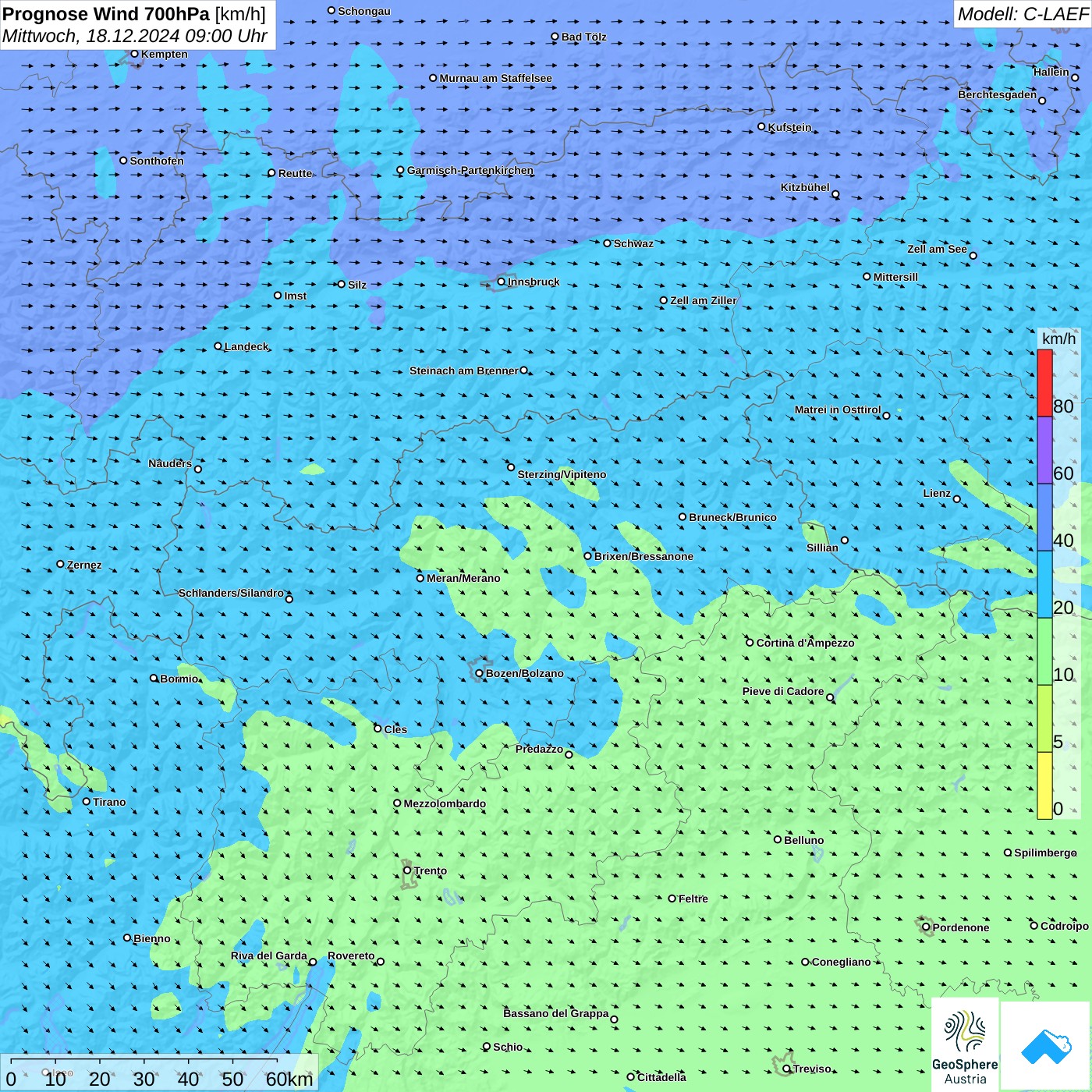This screenshot has height=1092, width=1092.
Task: Click the Sillian city label
Action: (x=822, y=548)
